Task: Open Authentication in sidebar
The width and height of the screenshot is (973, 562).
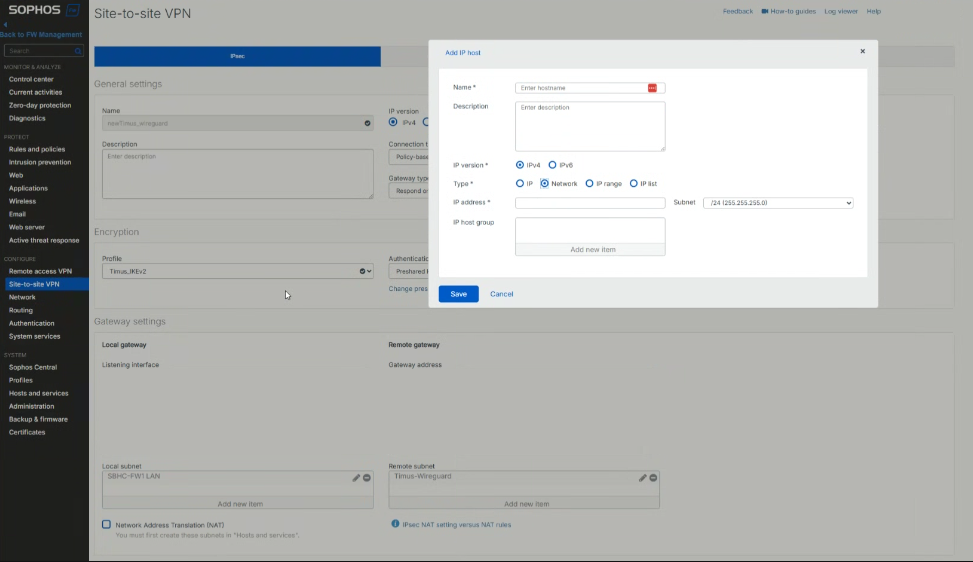Action: tap(31, 323)
